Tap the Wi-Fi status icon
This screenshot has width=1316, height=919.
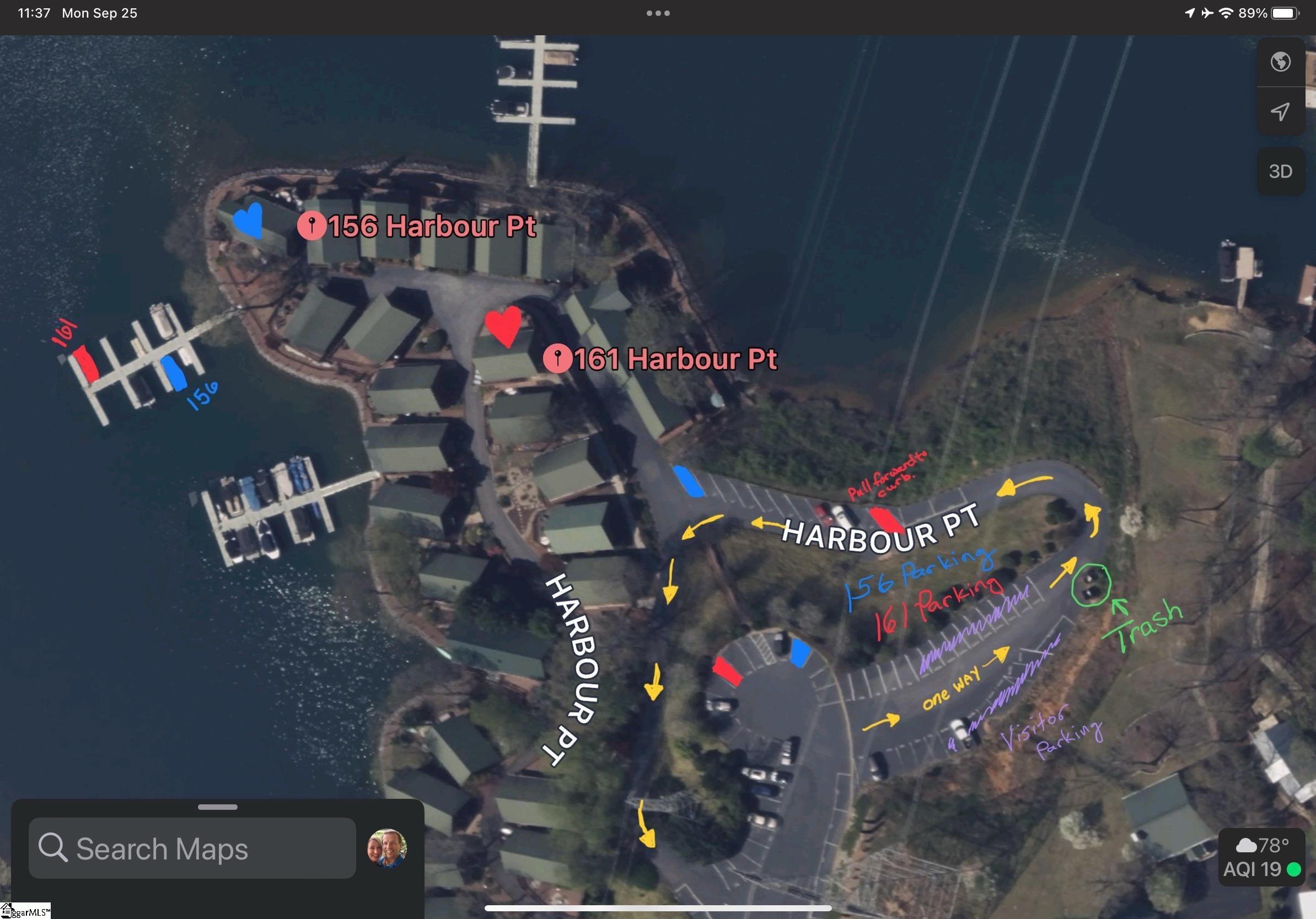pos(1226,13)
